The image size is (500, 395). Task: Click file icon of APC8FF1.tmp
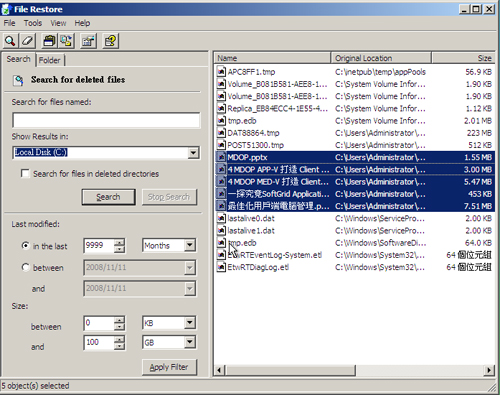point(221,72)
